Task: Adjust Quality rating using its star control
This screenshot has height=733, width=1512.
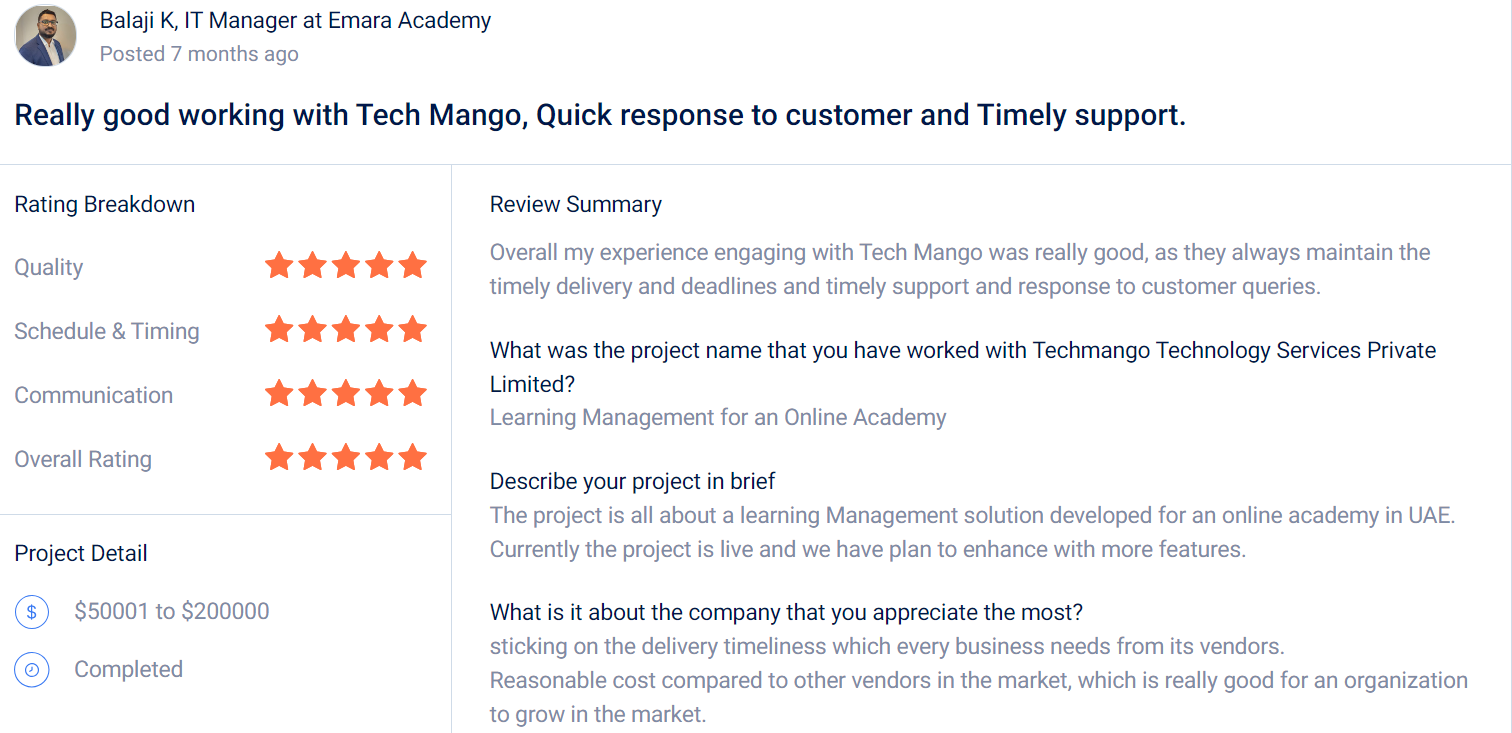Action: (x=345, y=265)
